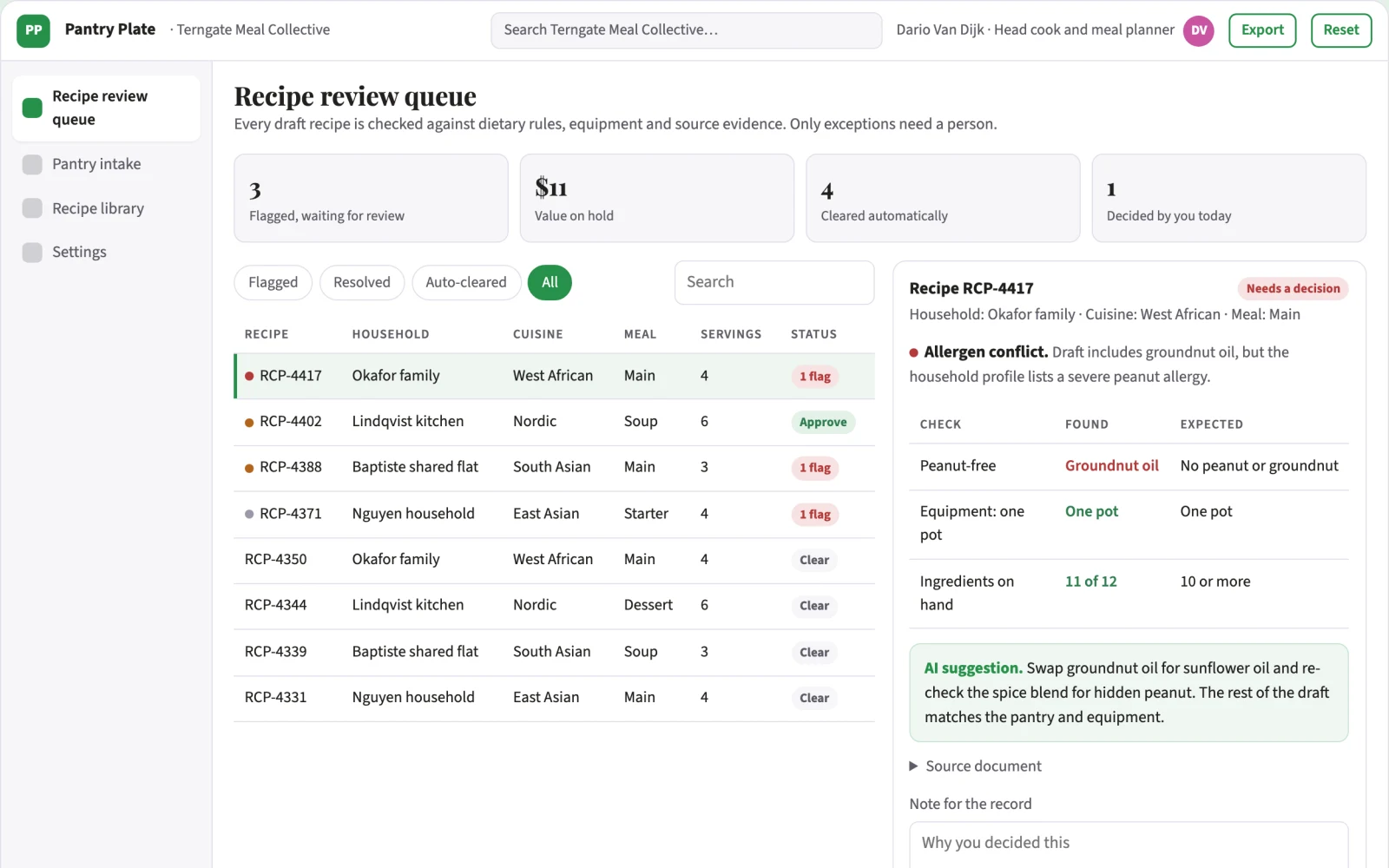Click the Household column header
This screenshot has height=868, width=1389.
pos(391,334)
